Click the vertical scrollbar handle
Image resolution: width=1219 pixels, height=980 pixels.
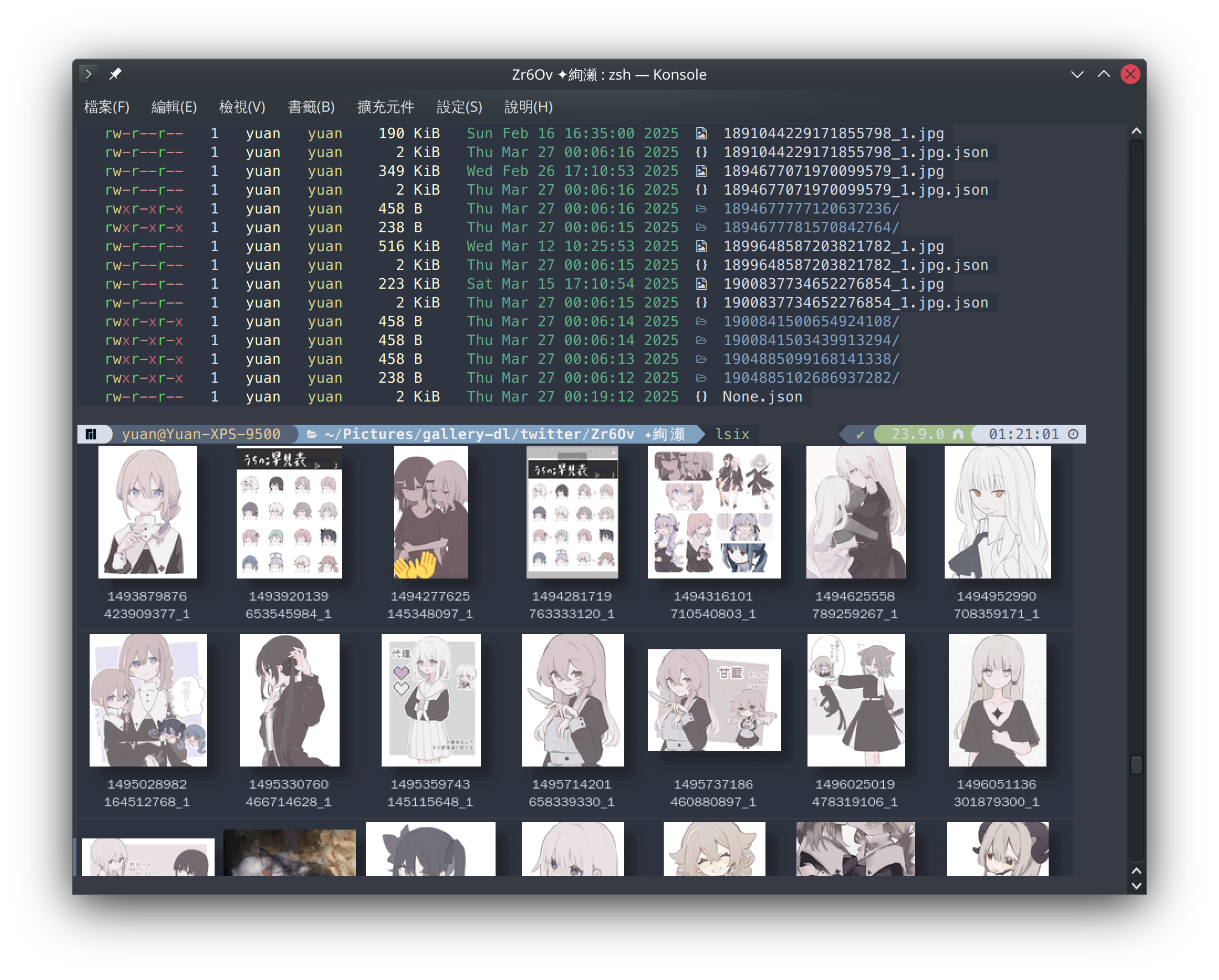tap(1137, 764)
